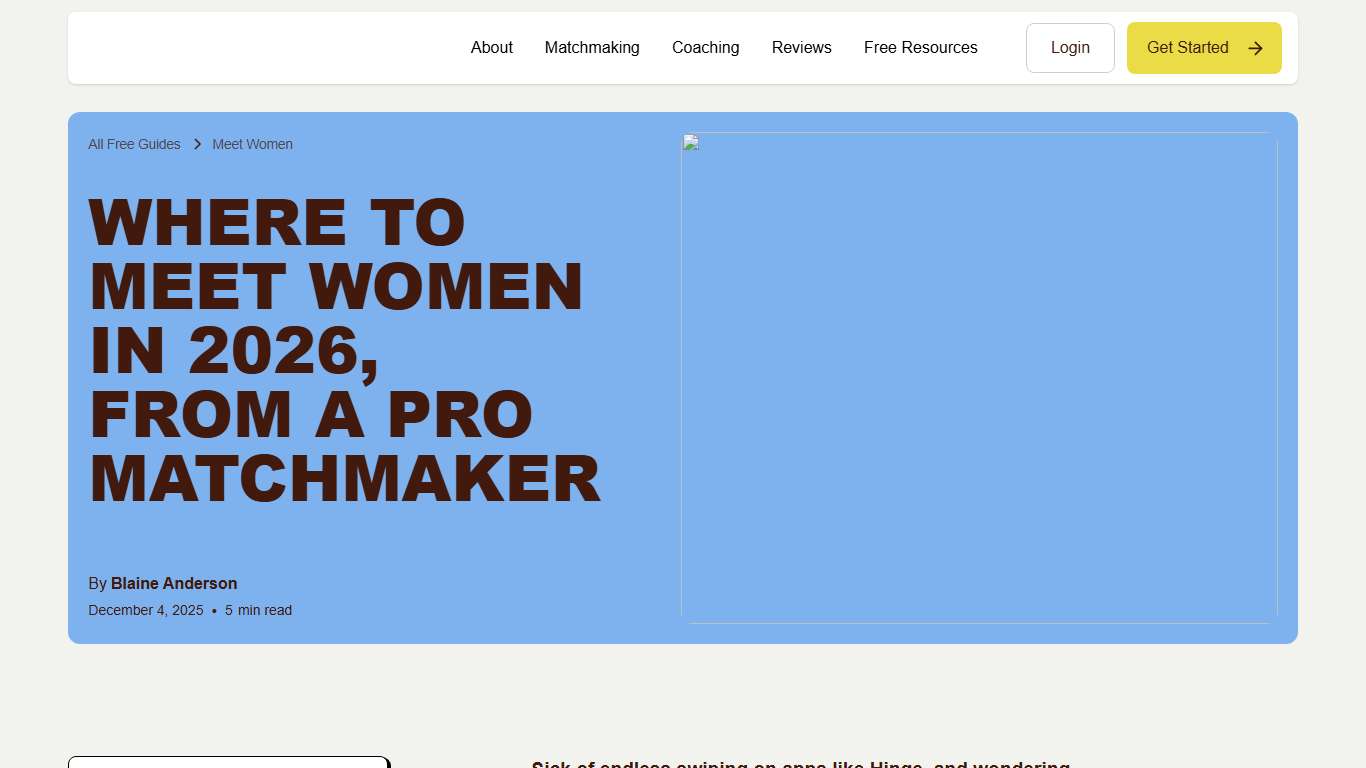
Task: Select Coaching in the top navigation
Action: pos(706,47)
